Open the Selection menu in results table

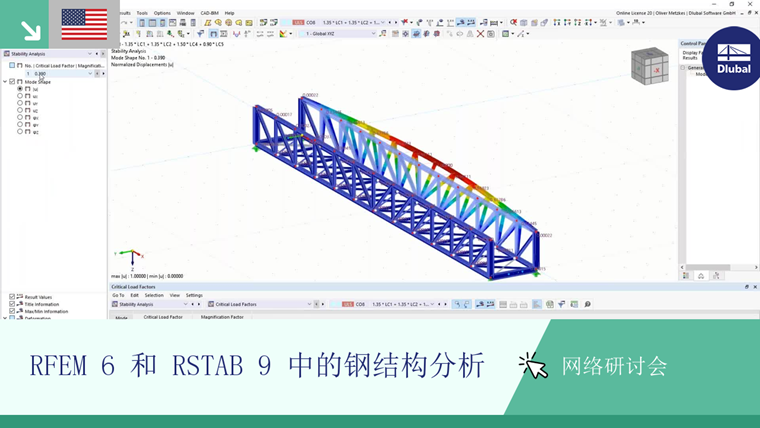pos(154,295)
